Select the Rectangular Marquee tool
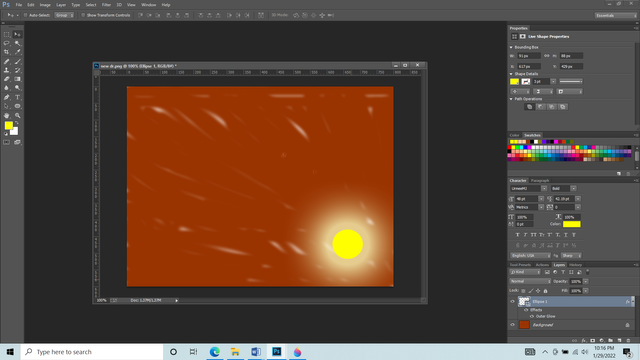640x360 pixels. click(7, 34)
